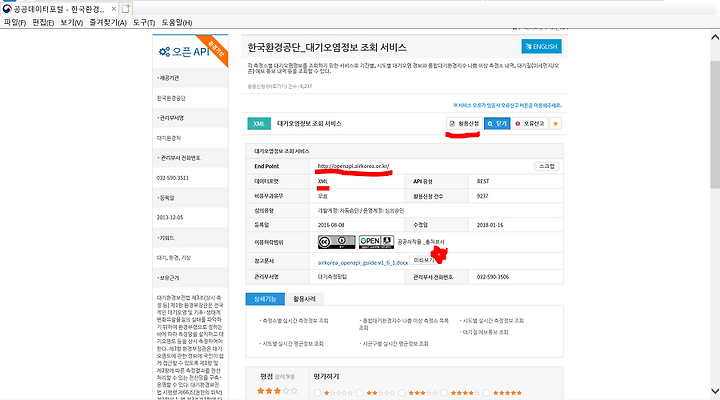This screenshot has height=400, width=720.
Task: Switch page language with ENGLISH button
Action: coord(541,46)
